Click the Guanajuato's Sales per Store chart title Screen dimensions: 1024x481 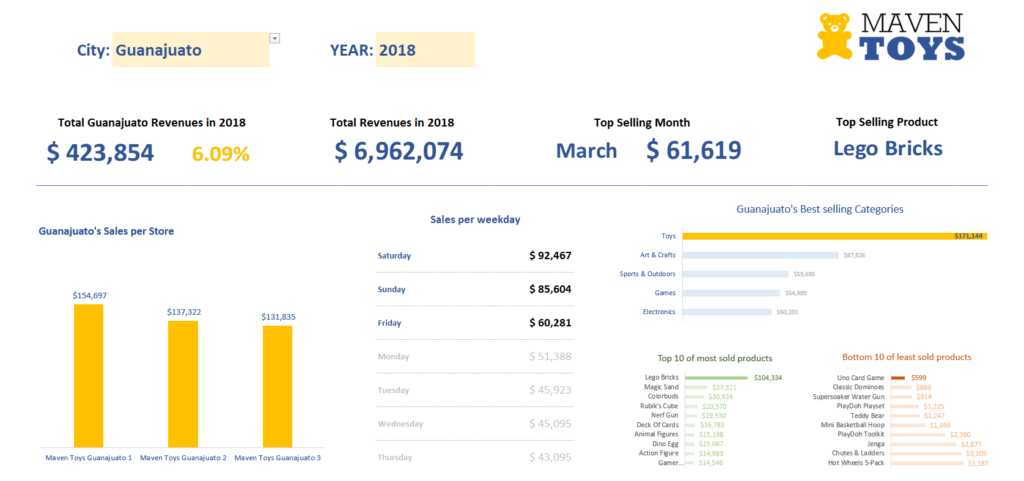(106, 231)
